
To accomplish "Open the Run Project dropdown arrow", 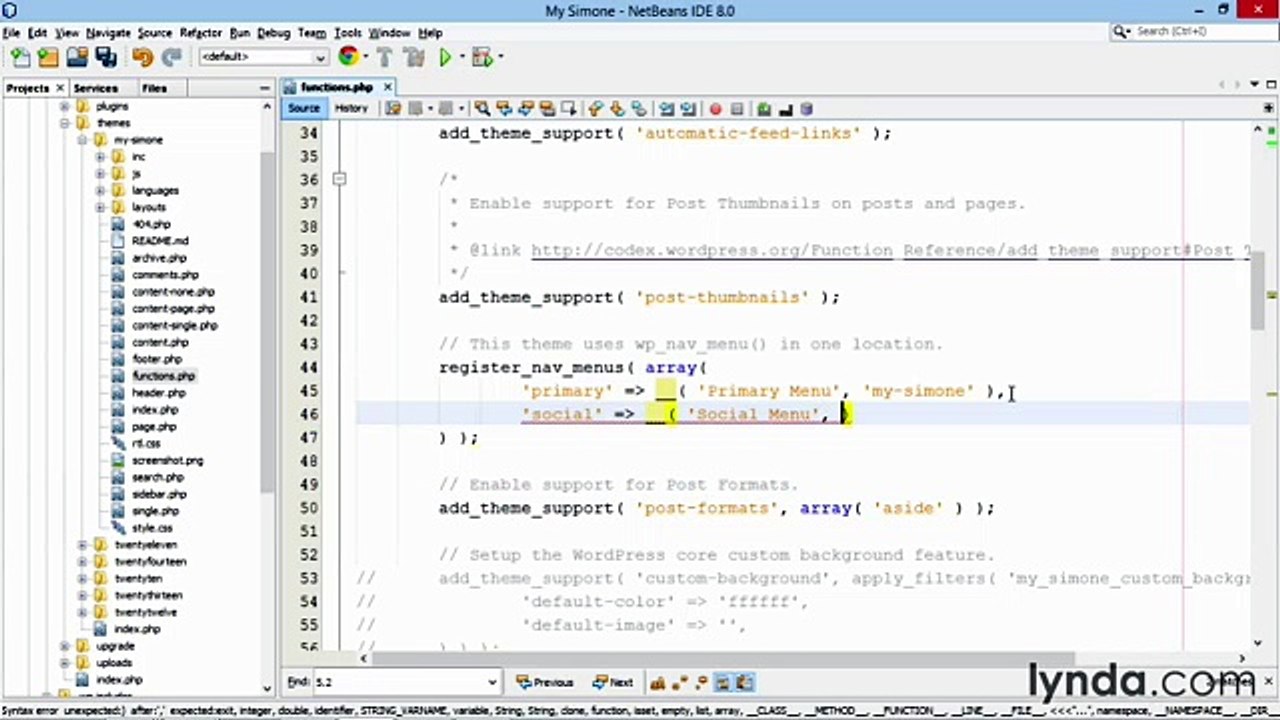I will [460, 57].
